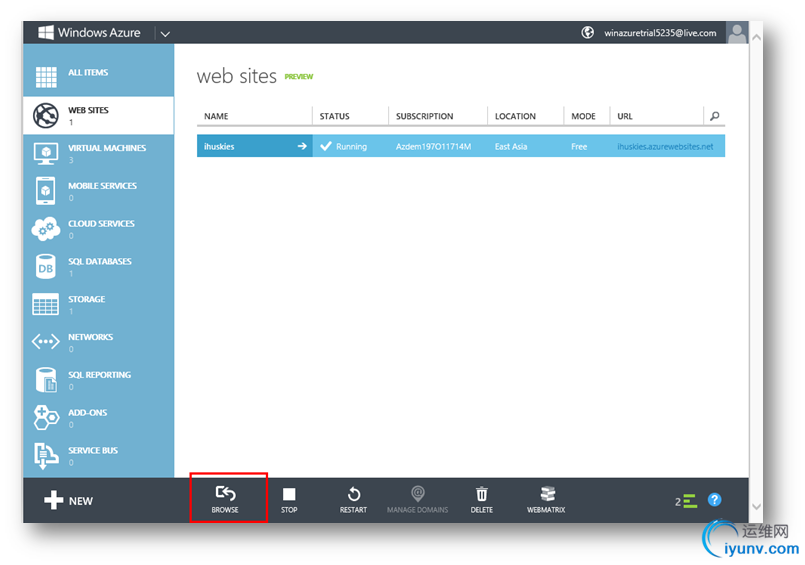Screen dimensions: 805x565
Task: Click the MANAGE DOMAINS command icon
Action: pos(418,494)
